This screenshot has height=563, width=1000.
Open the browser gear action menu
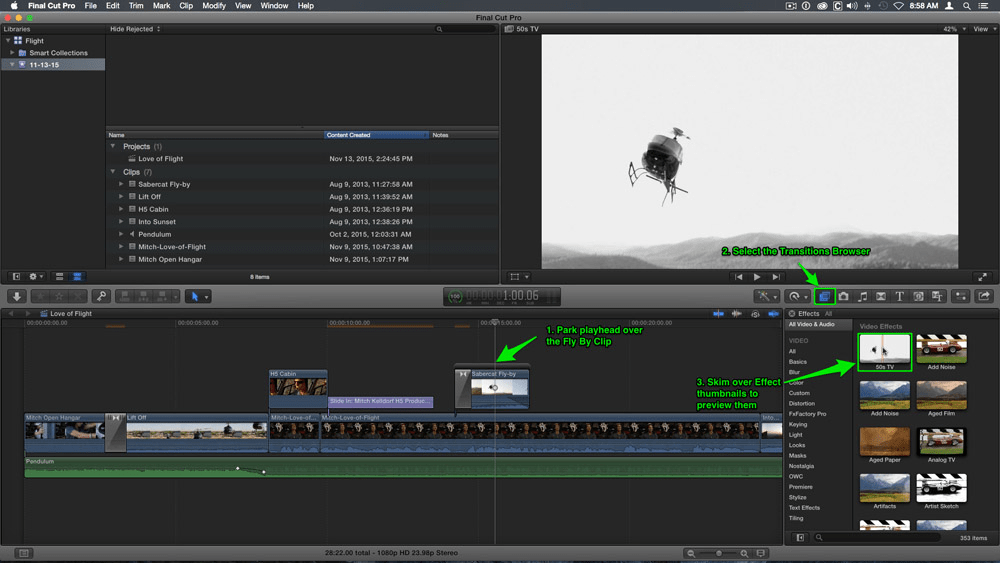(36, 277)
